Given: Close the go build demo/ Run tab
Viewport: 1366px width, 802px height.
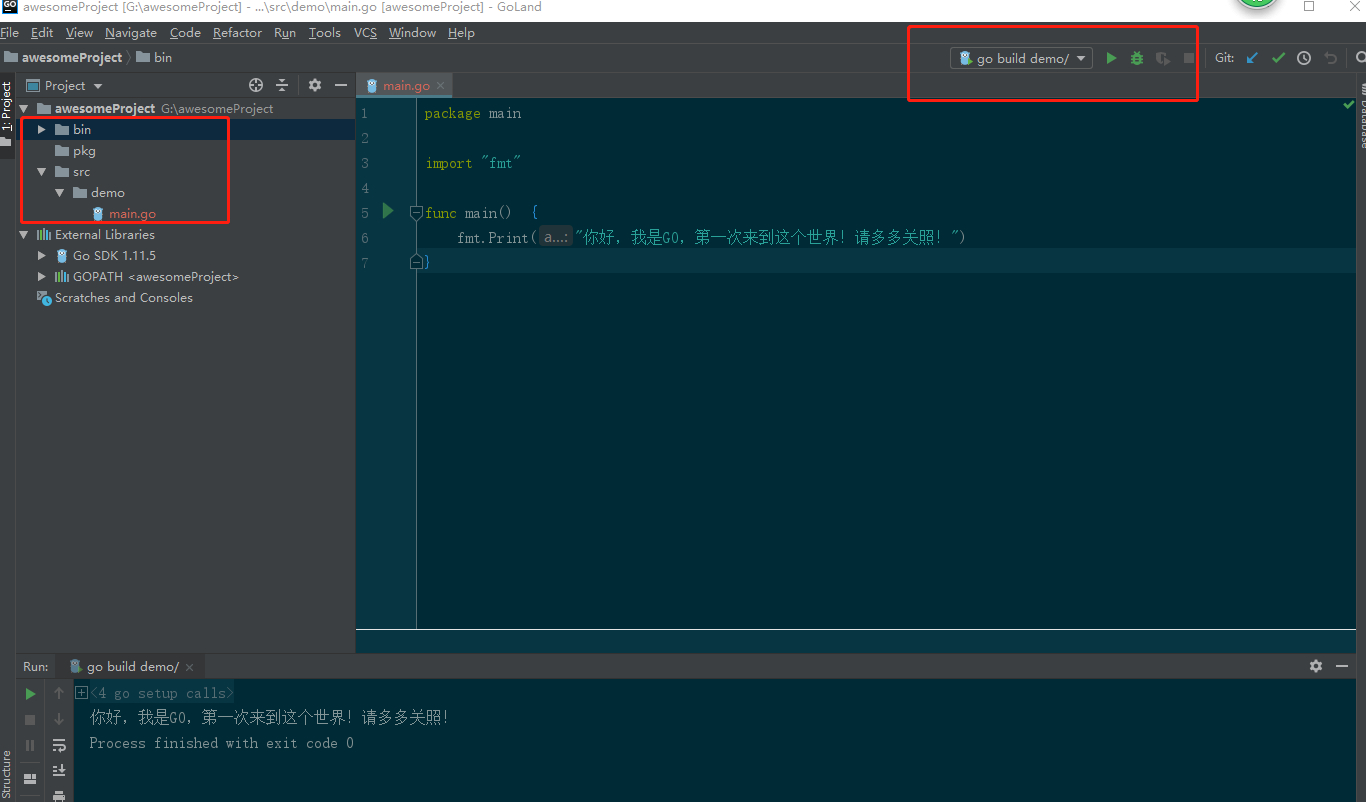Looking at the screenshot, I should (190, 666).
